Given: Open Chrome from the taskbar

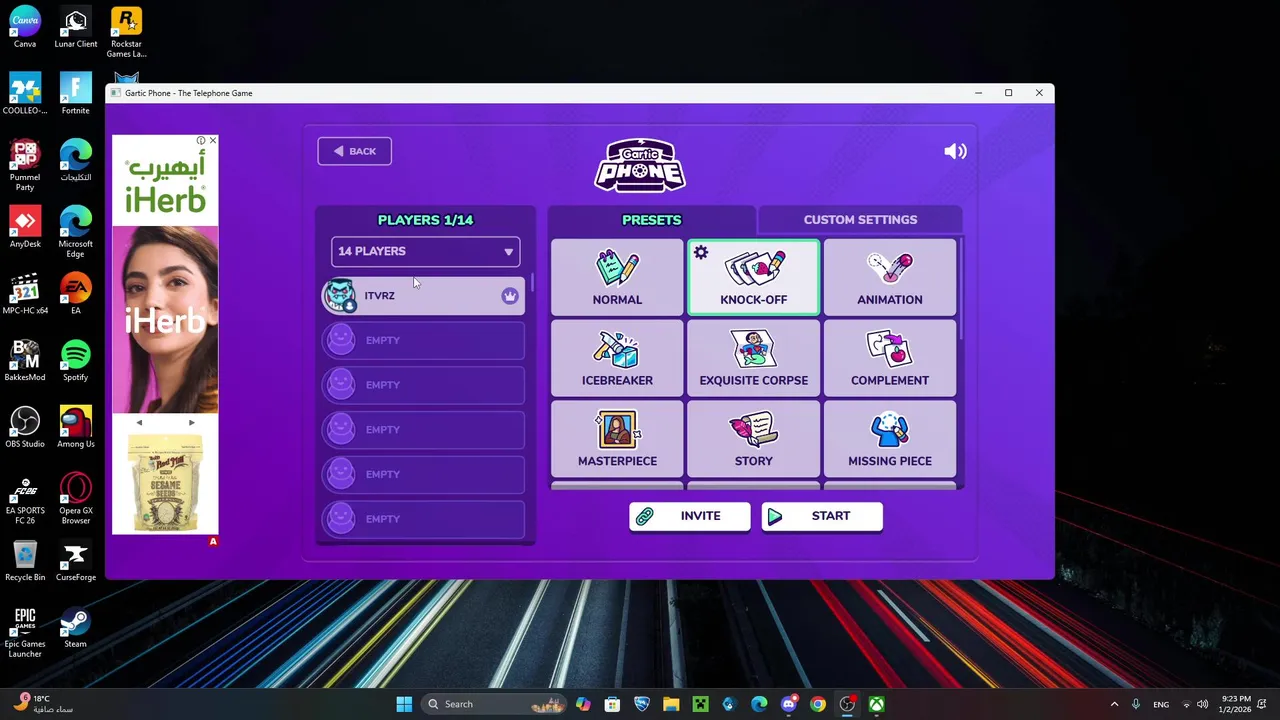Looking at the screenshot, I should (x=818, y=704).
